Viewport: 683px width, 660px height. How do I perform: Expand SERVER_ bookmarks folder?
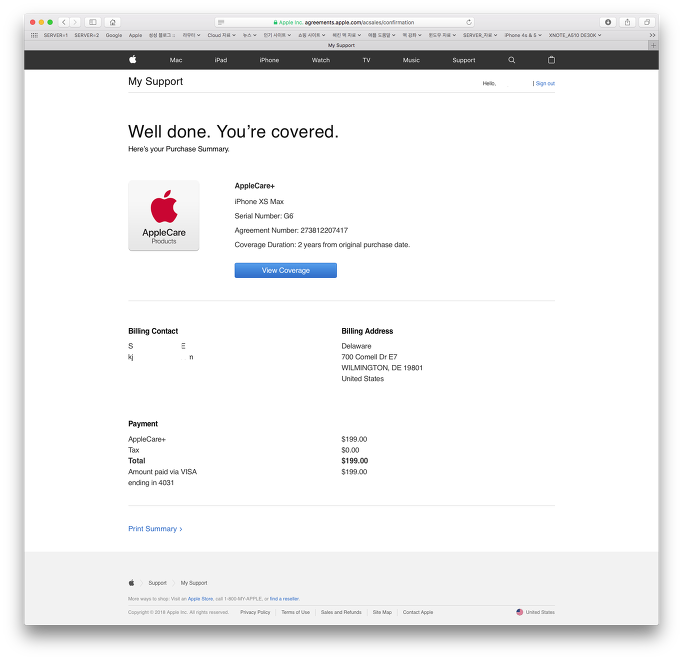pyautogui.click(x=480, y=35)
